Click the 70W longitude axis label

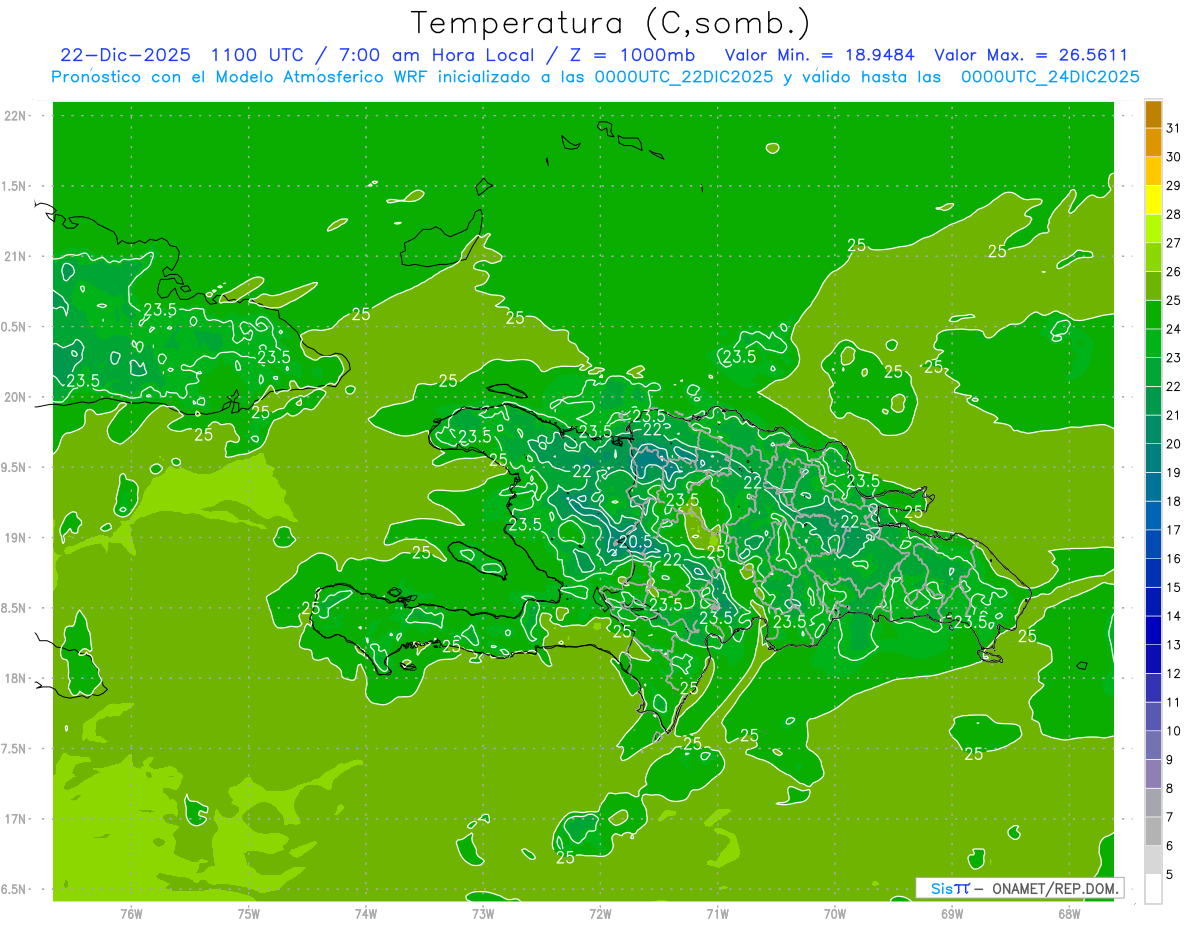click(x=835, y=913)
